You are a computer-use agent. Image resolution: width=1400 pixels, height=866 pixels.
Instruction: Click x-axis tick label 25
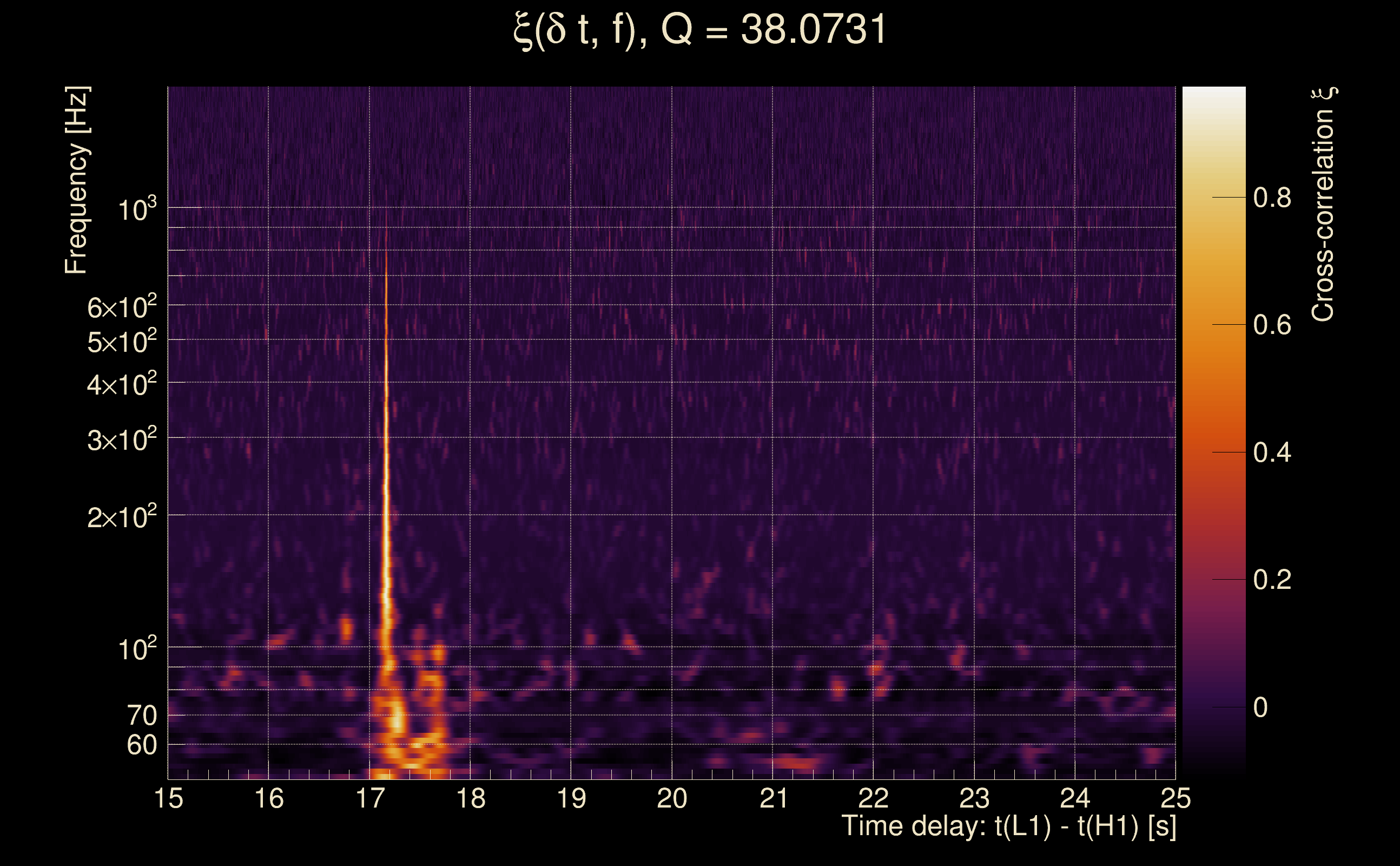pyautogui.click(x=1176, y=798)
